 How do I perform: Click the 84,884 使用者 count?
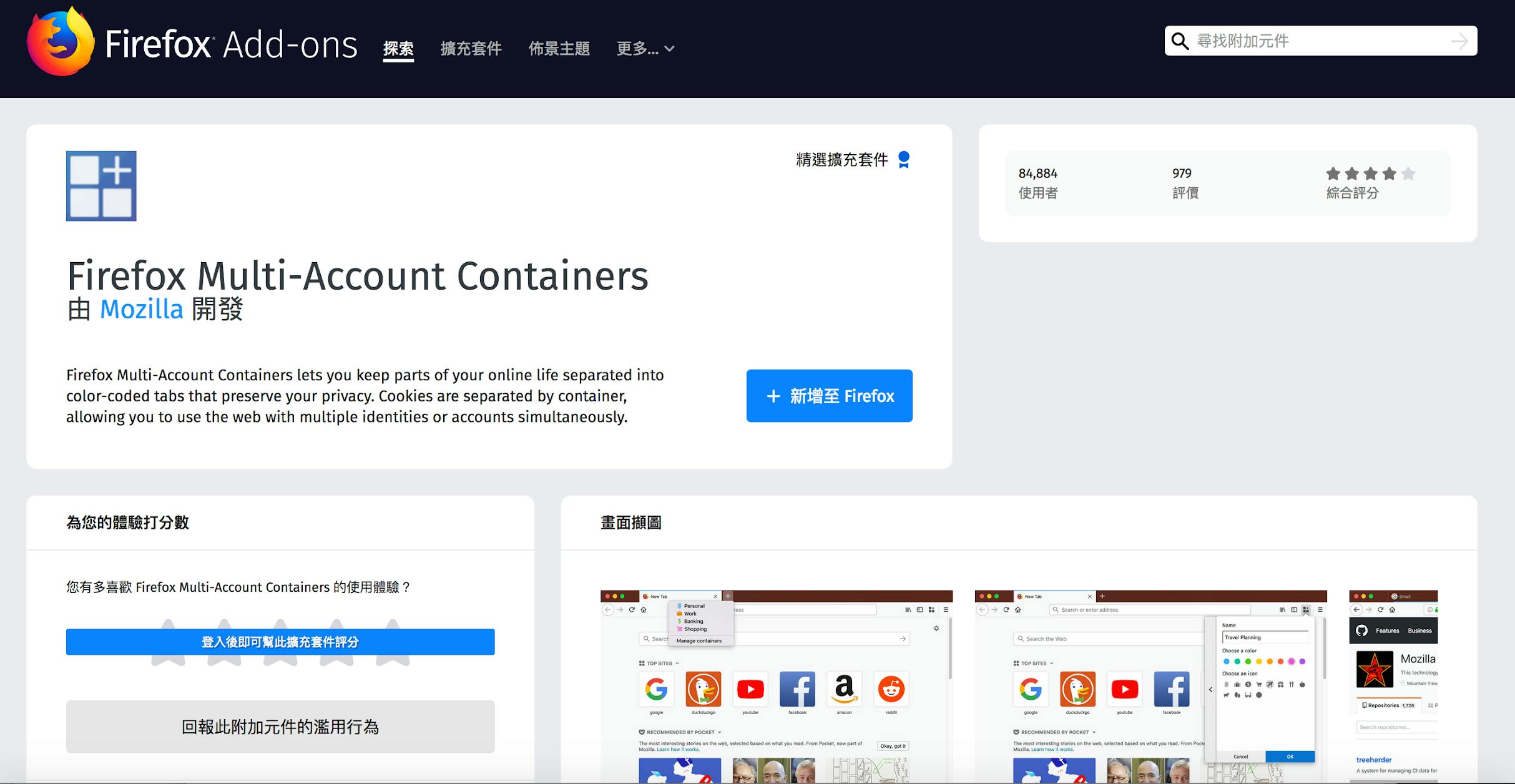[x=1038, y=183]
